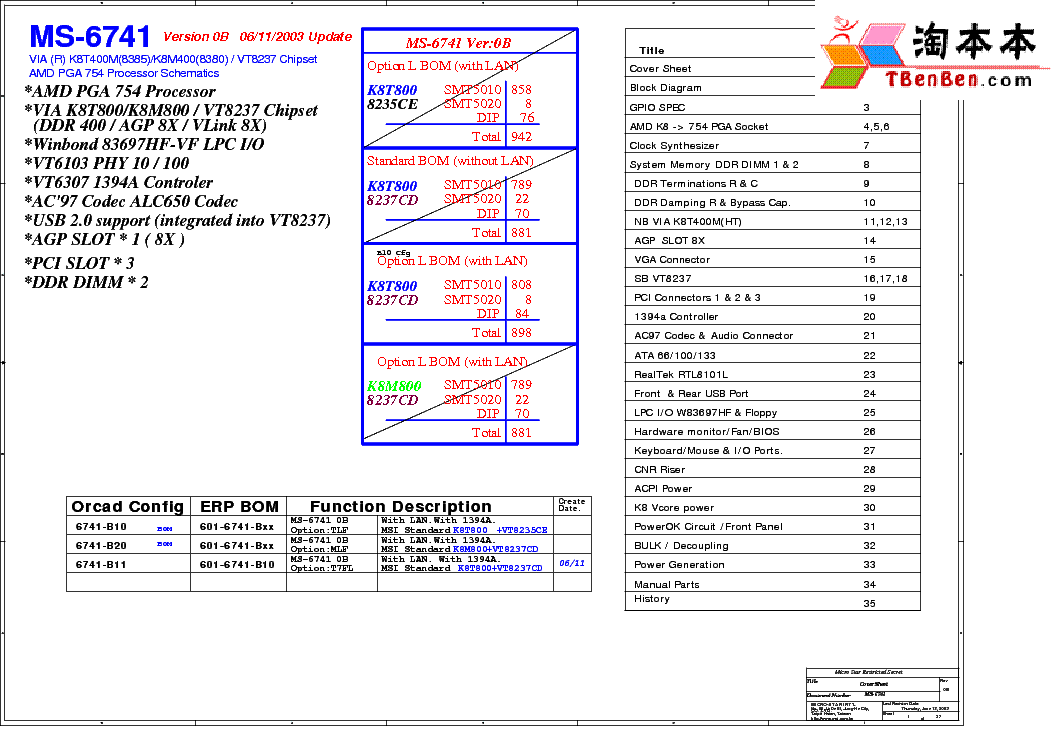The width and height of the screenshot is (1053, 744).
Task: Select the "ATA 66/100/133" index row
Action: [x=772, y=356]
